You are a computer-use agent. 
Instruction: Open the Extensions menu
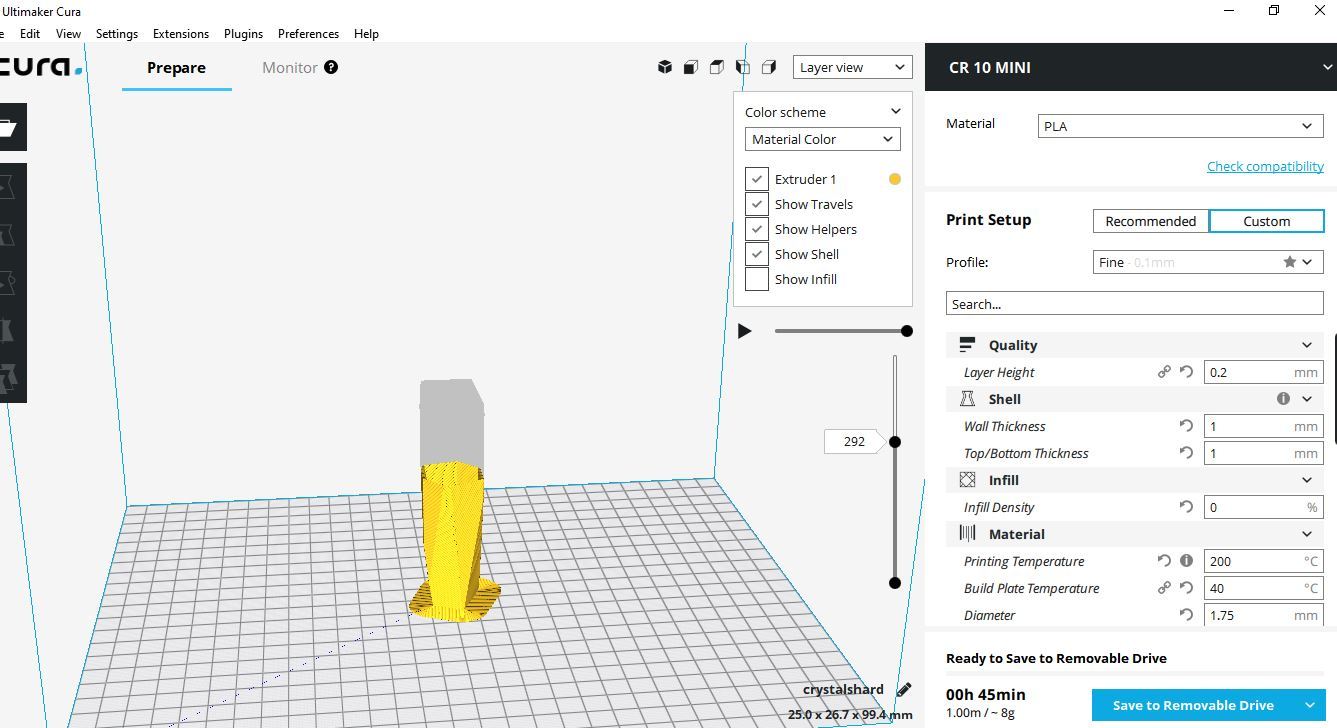pyautogui.click(x=181, y=33)
